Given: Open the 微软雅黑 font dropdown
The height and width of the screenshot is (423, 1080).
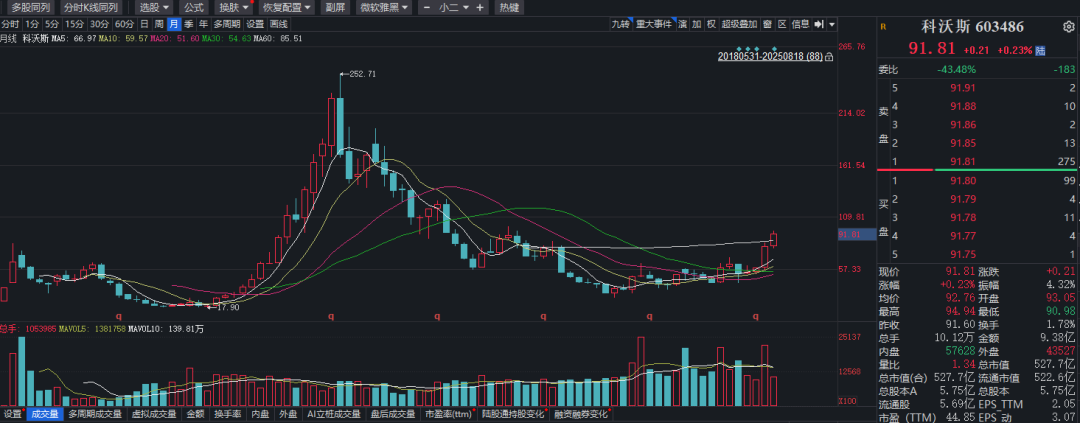Looking at the screenshot, I should [383, 7].
